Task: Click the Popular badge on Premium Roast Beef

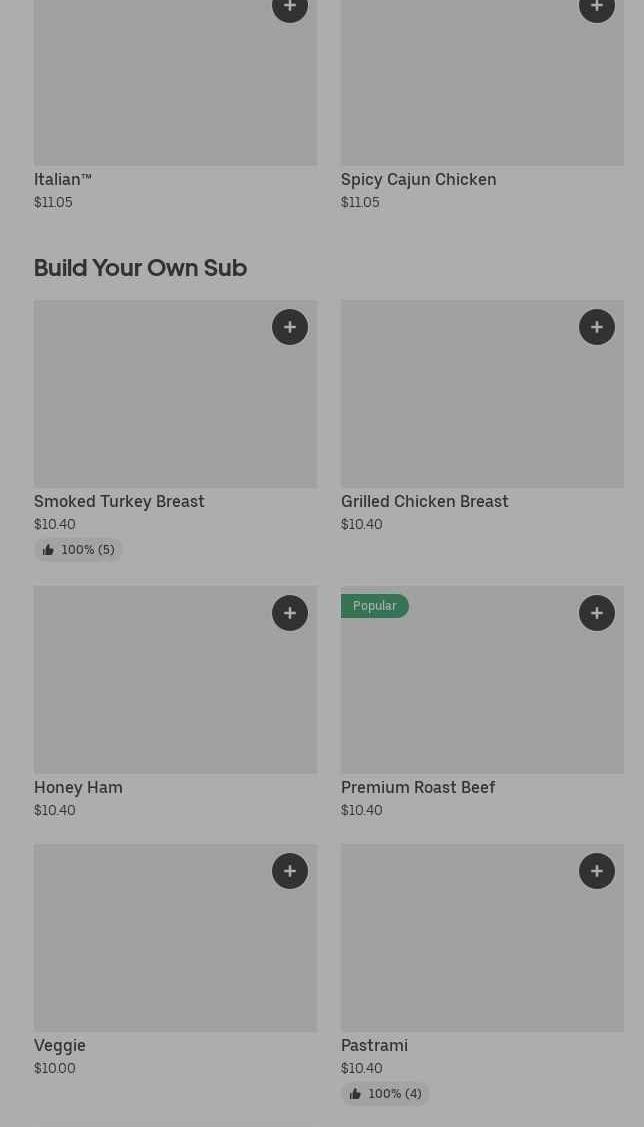Action: coord(375,606)
